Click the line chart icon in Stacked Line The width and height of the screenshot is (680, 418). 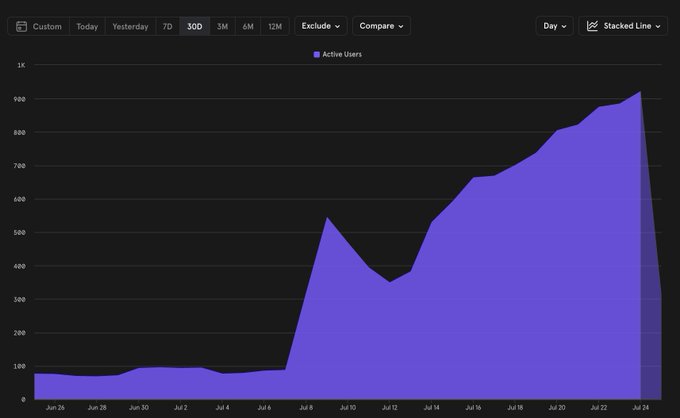(592, 26)
